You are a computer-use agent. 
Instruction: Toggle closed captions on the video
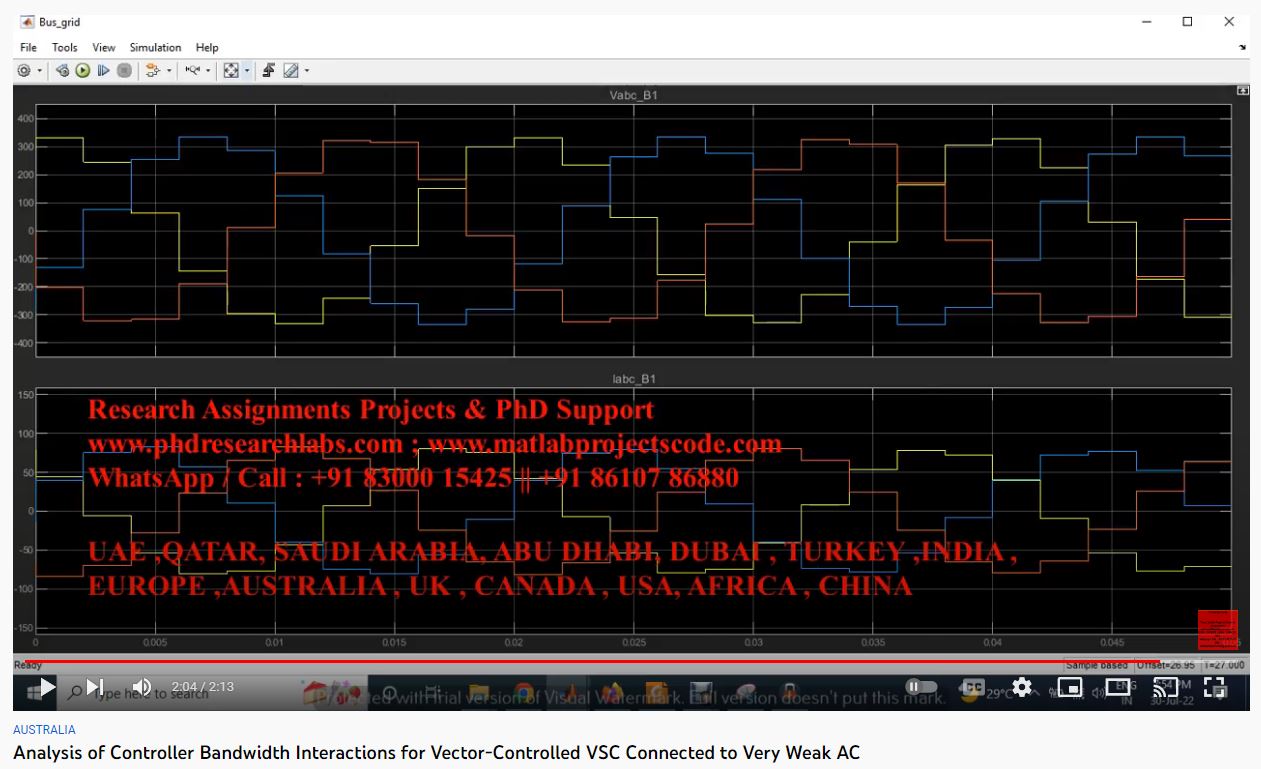pos(972,688)
